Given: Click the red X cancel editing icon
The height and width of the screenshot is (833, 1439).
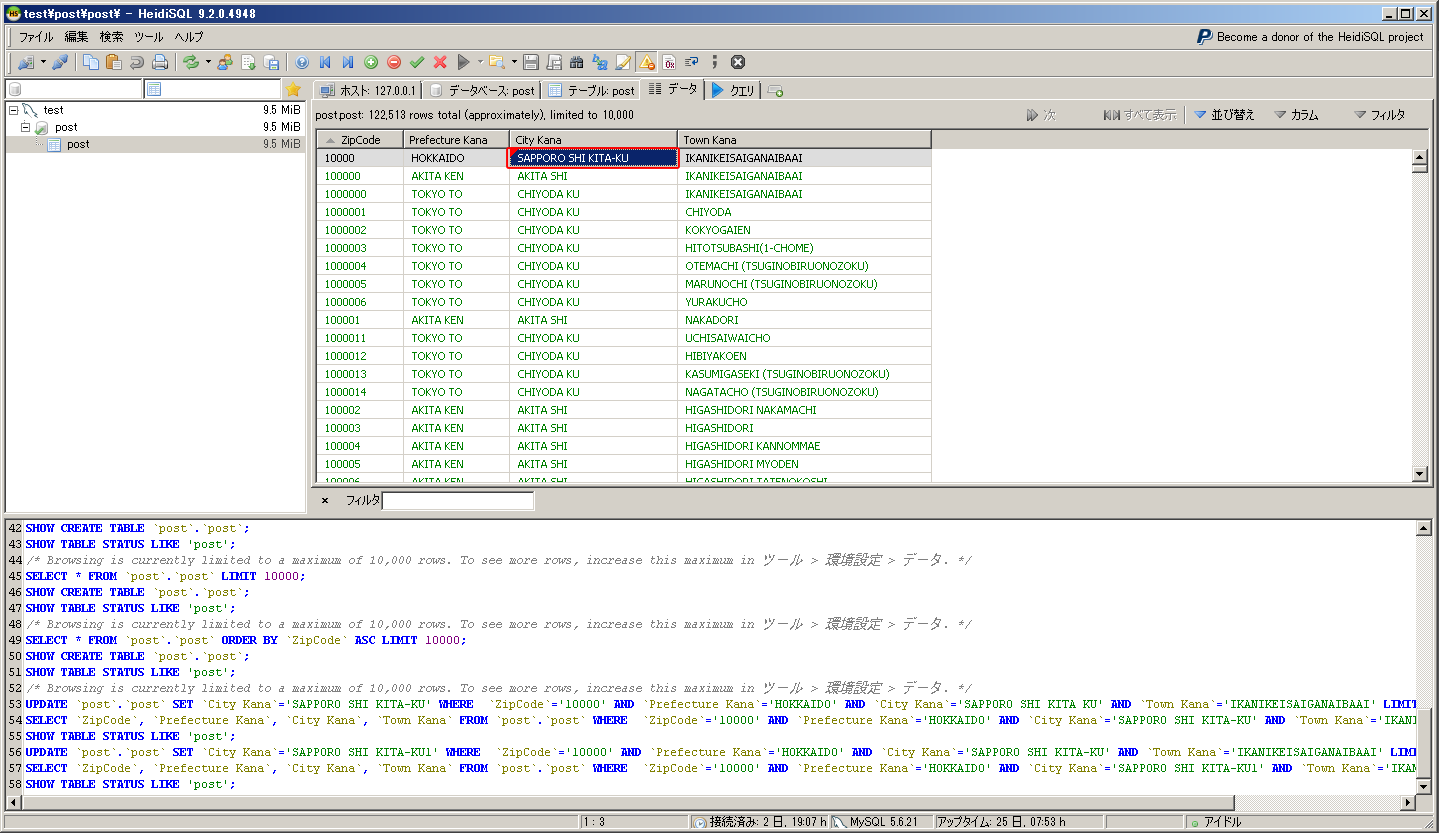Looking at the screenshot, I should tap(440, 62).
